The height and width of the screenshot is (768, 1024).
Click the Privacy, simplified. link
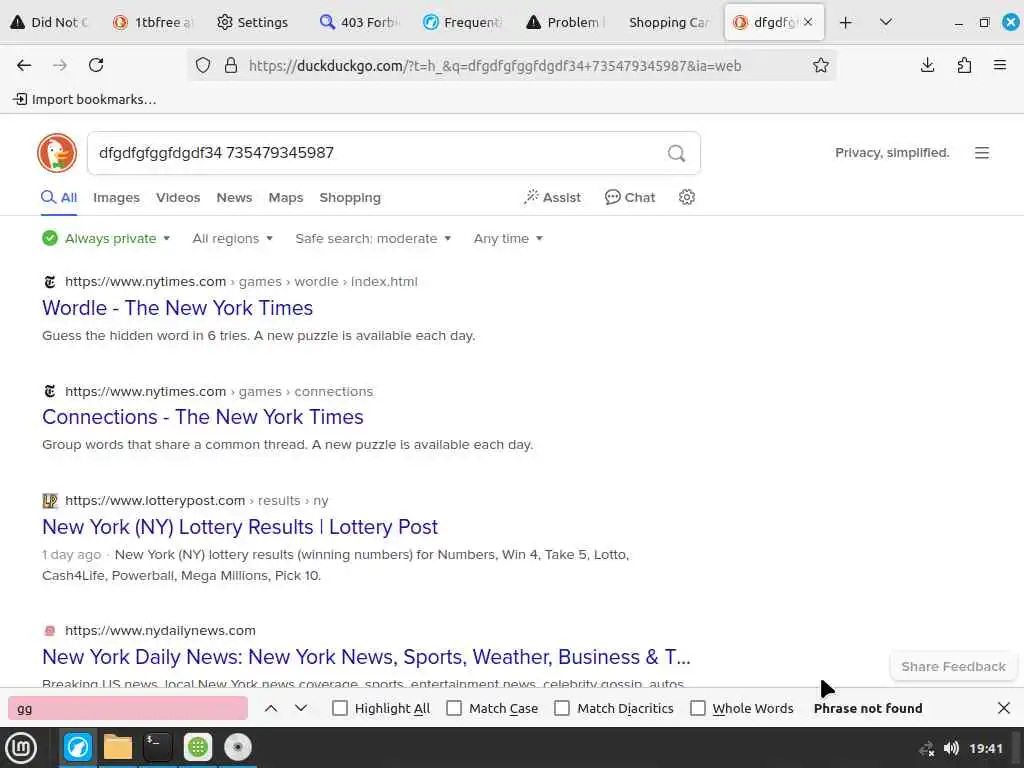pyautogui.click(x=891, y=153)
